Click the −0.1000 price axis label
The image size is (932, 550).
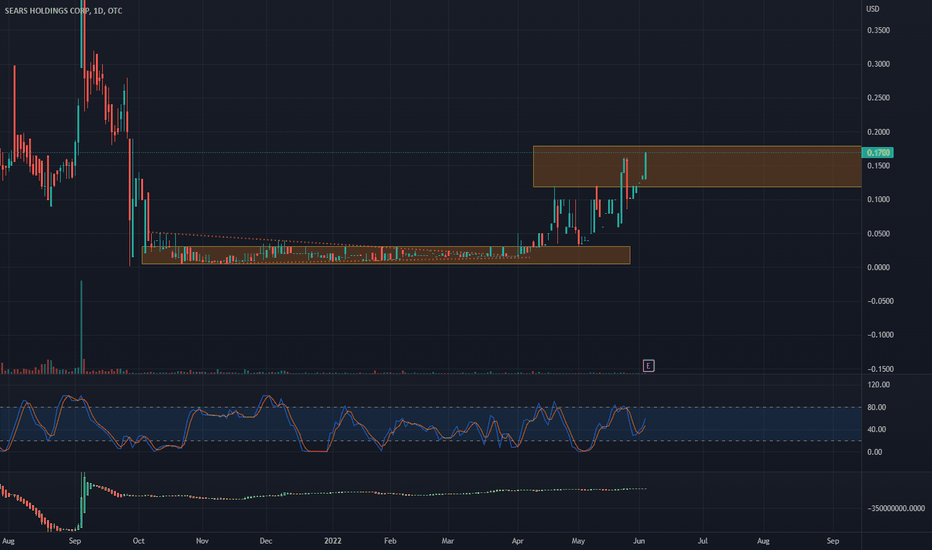[x=881, y=335]
